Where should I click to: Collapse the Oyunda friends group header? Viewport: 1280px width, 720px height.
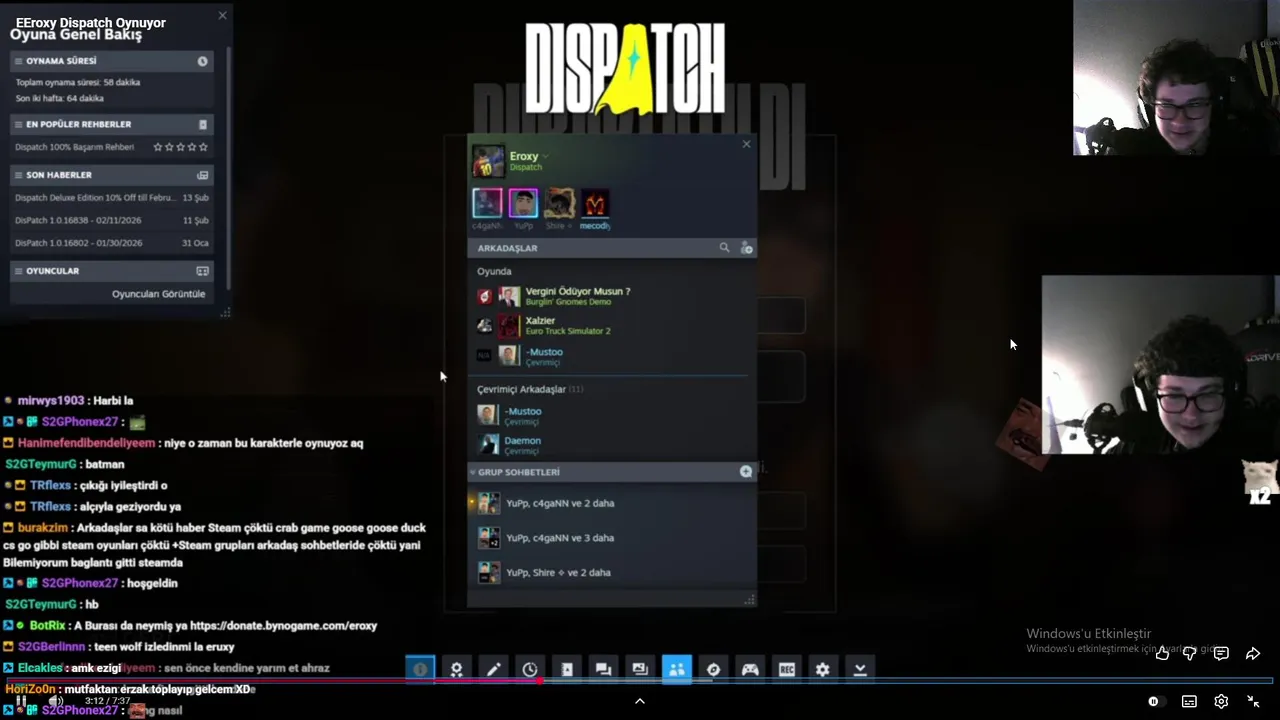coord(494,271)
